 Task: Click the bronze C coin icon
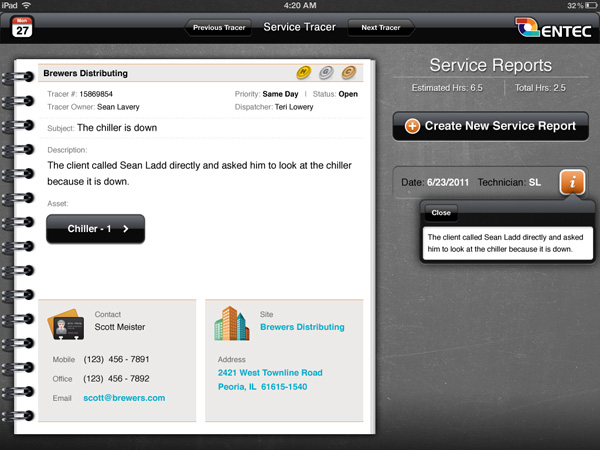349,72
